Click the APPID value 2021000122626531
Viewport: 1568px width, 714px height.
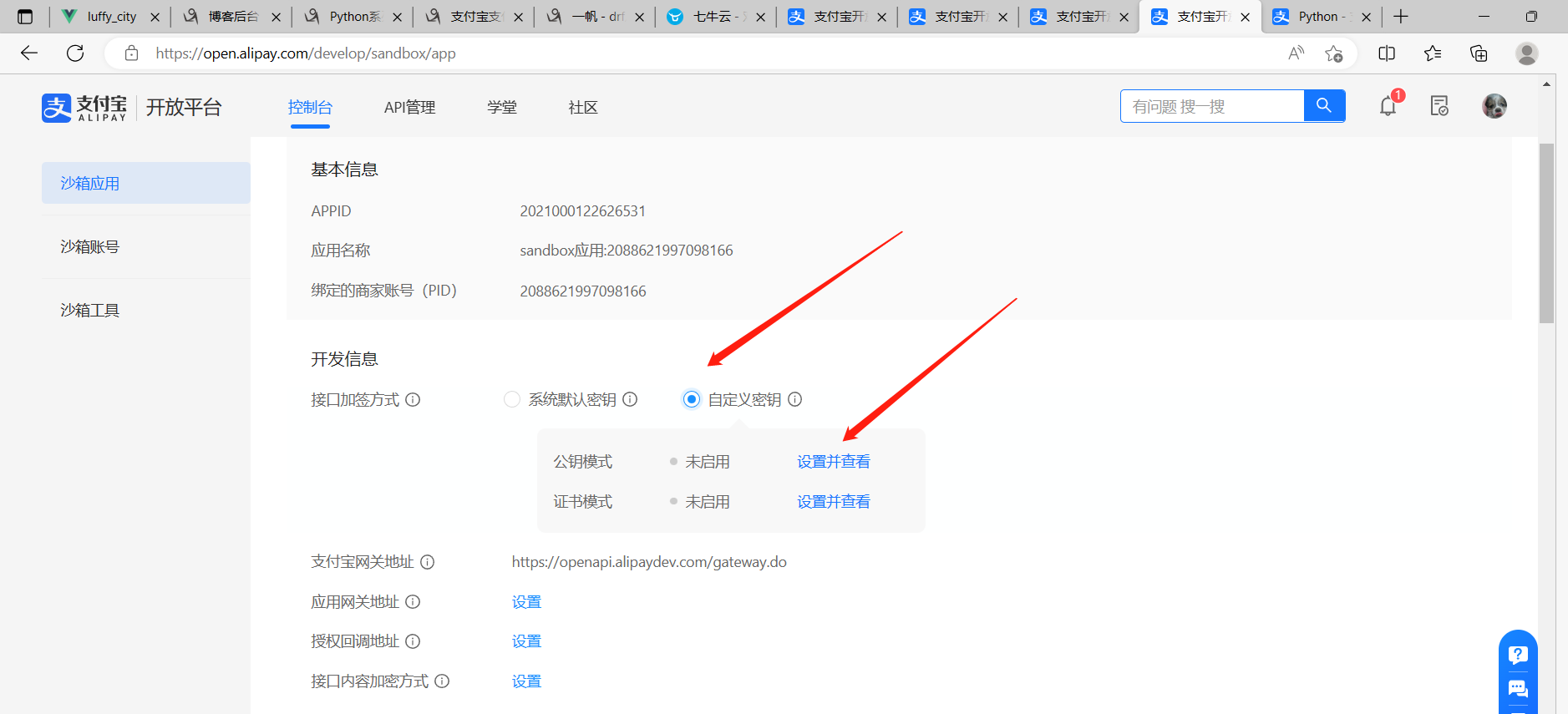[583, 211]
